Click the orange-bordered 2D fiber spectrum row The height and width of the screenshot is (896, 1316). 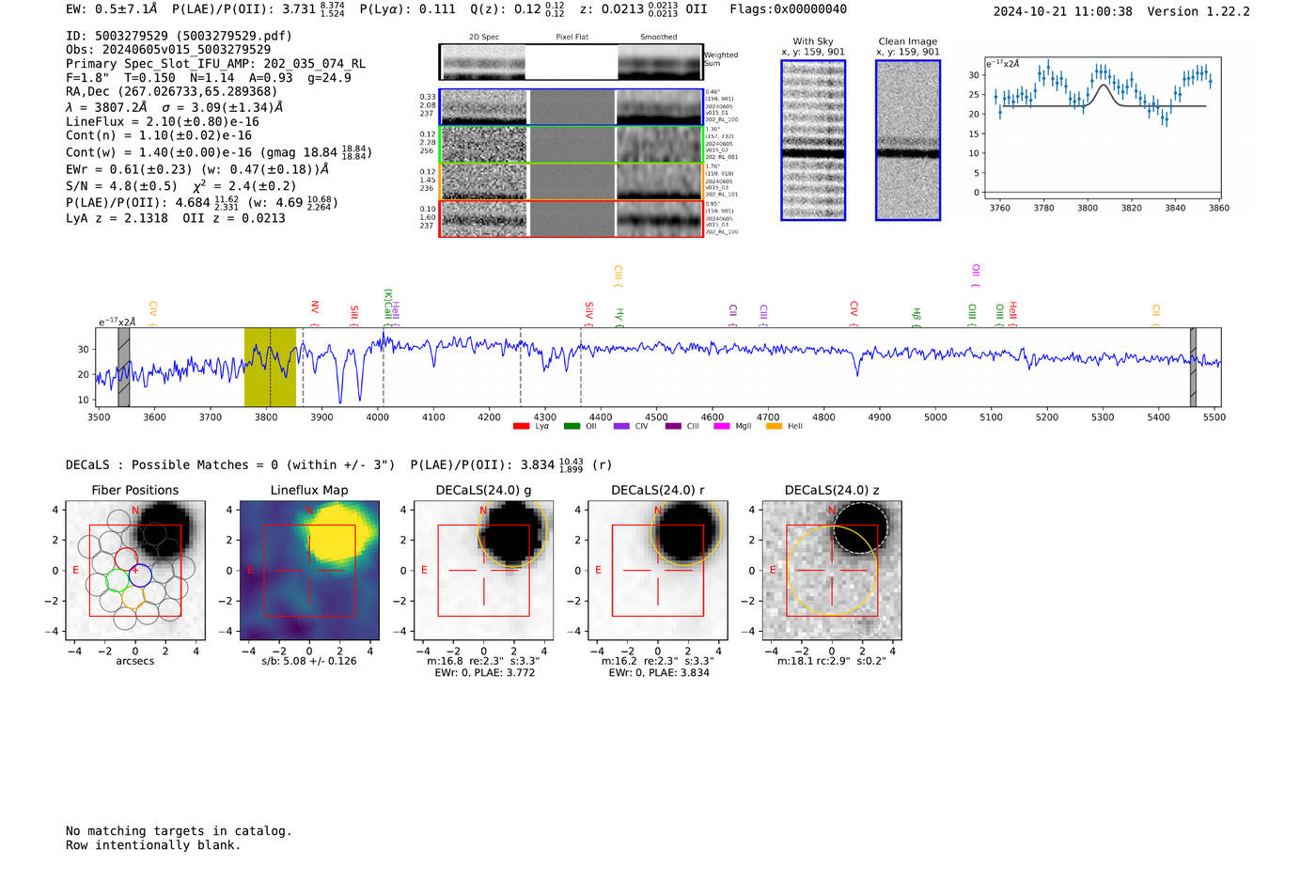click(x=572, y=181)
